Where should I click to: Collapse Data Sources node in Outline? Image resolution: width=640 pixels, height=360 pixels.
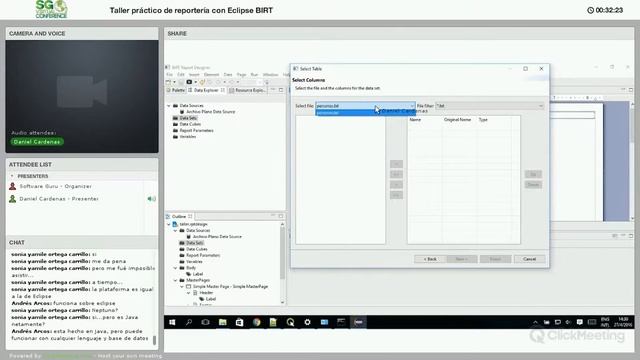tap(176, 231)
